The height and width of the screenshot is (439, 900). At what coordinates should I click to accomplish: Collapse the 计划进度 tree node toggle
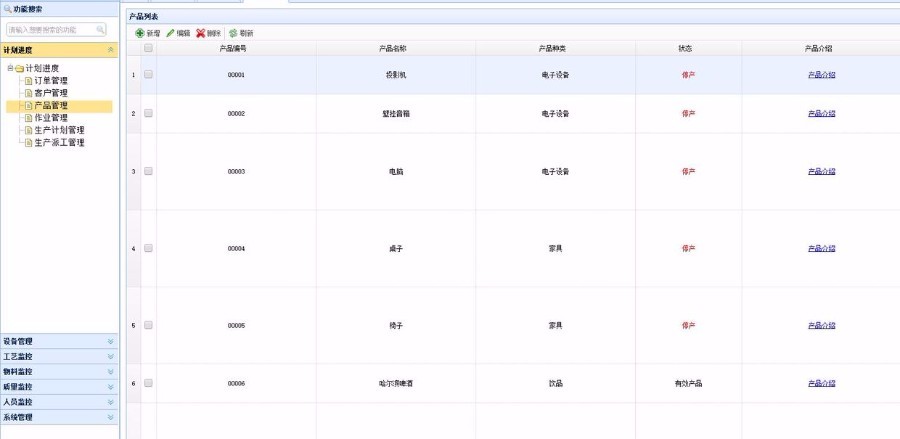10,68
